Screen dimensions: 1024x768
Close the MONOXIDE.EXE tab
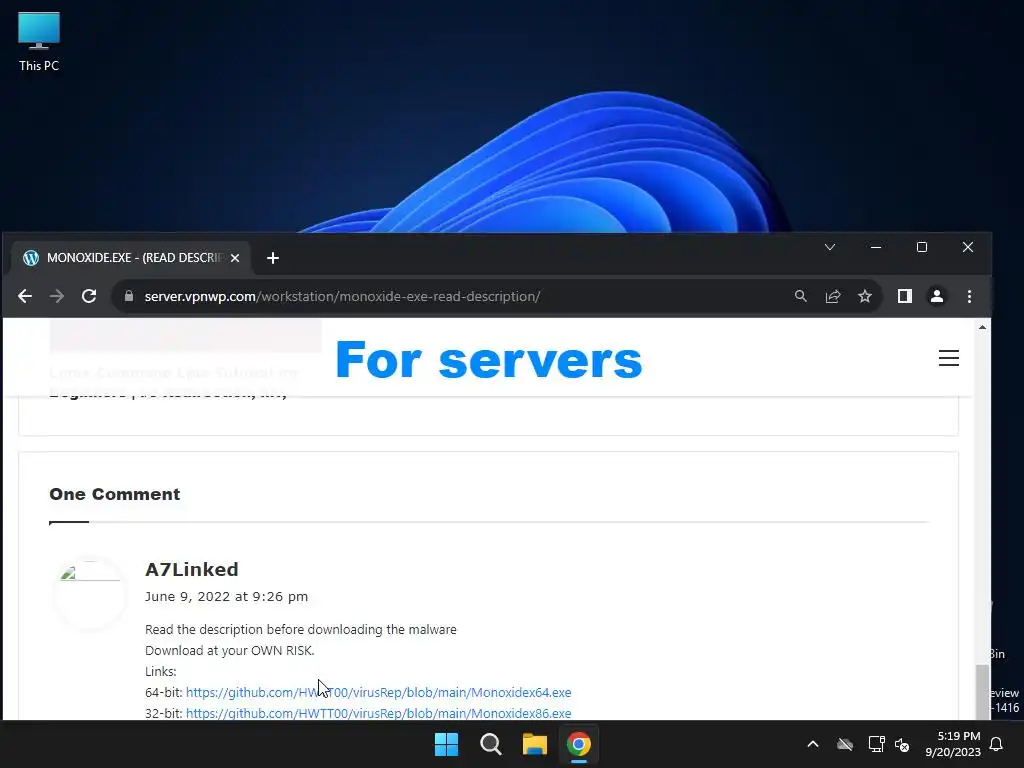click(235, 258)
